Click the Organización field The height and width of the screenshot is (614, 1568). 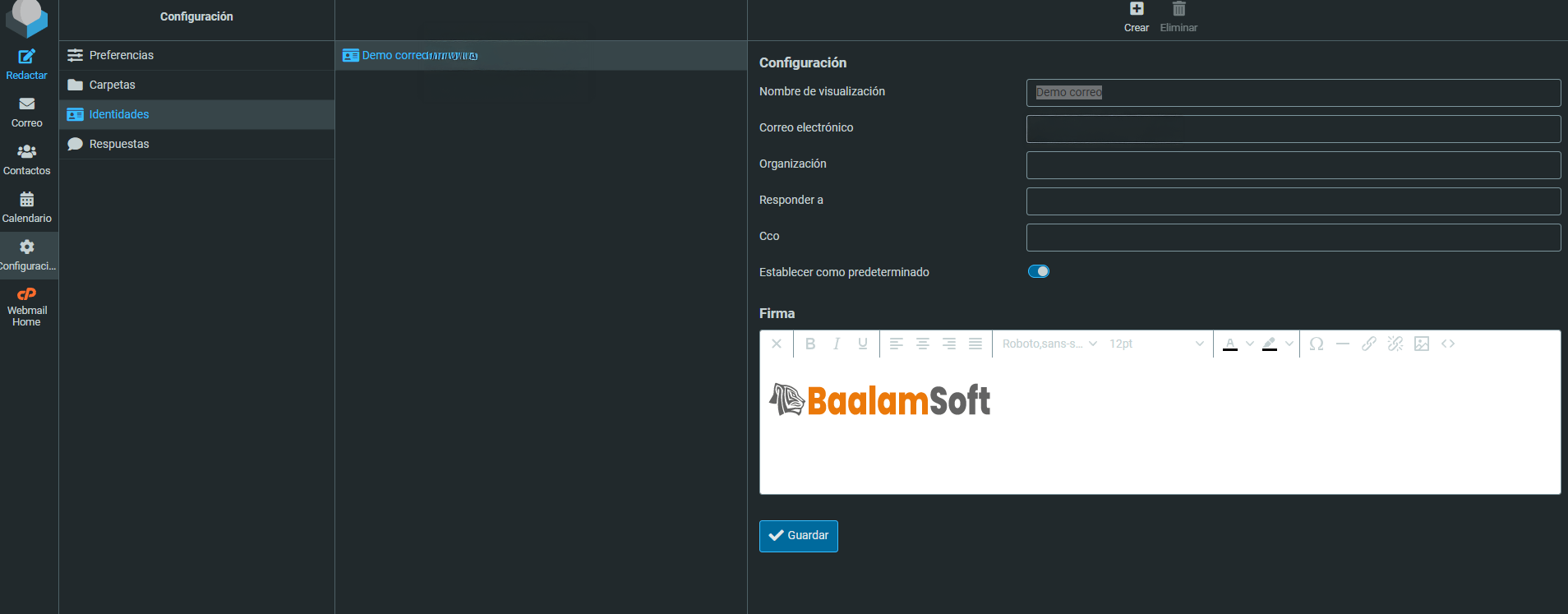(x=1294, y=165)
